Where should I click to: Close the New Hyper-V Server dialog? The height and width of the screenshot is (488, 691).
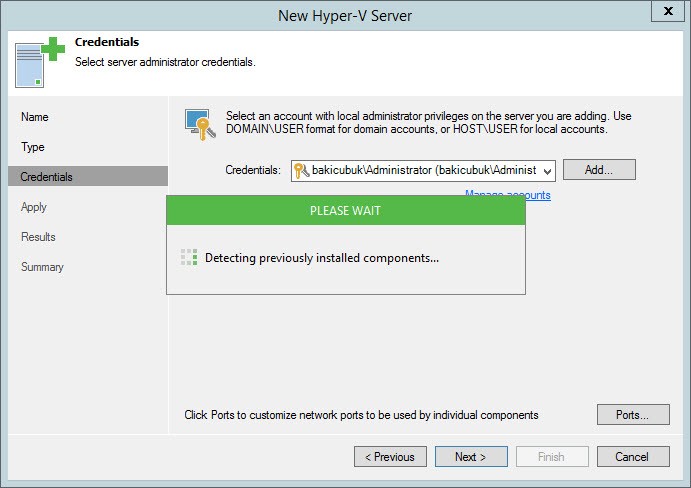point(668,11)
